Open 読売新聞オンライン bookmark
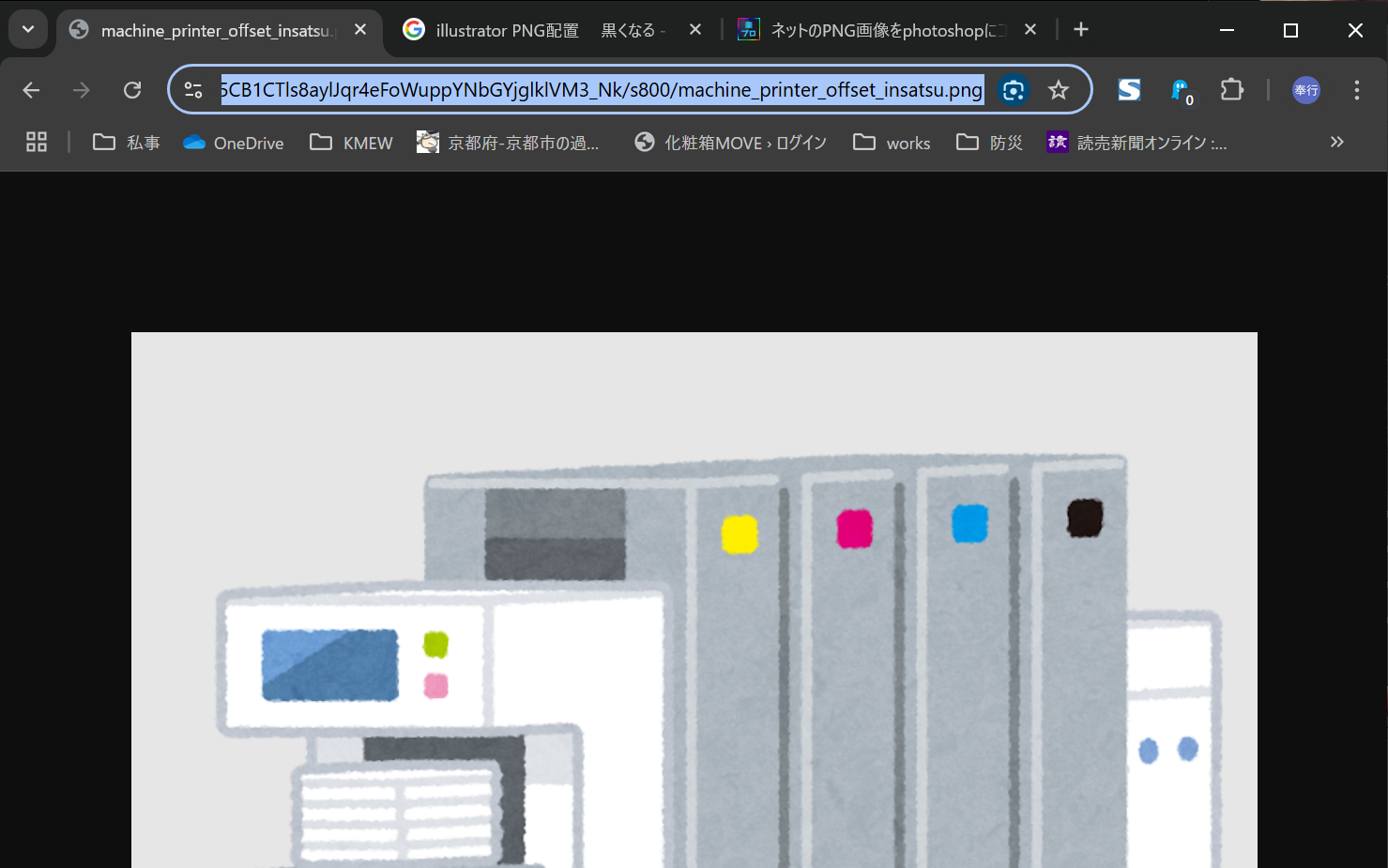 coord(1137,143)
